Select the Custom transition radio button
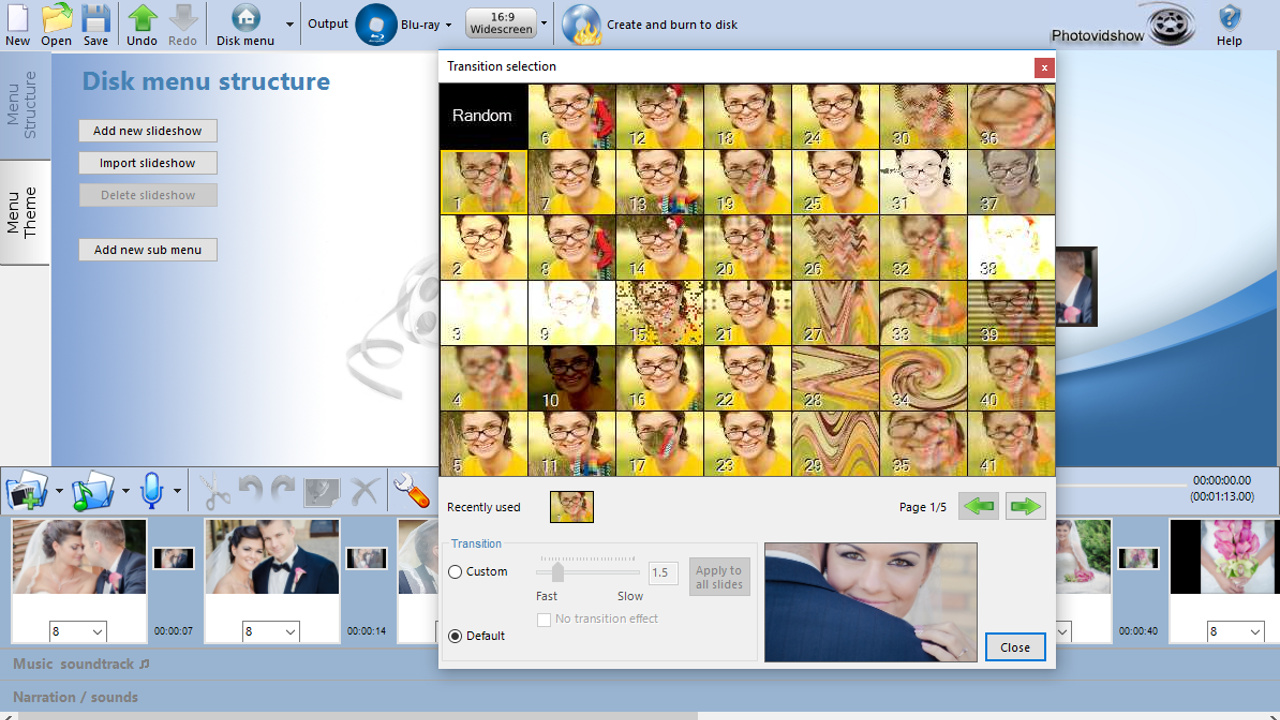This screenshot has height=720, width=1280. (x=455, y=571)
